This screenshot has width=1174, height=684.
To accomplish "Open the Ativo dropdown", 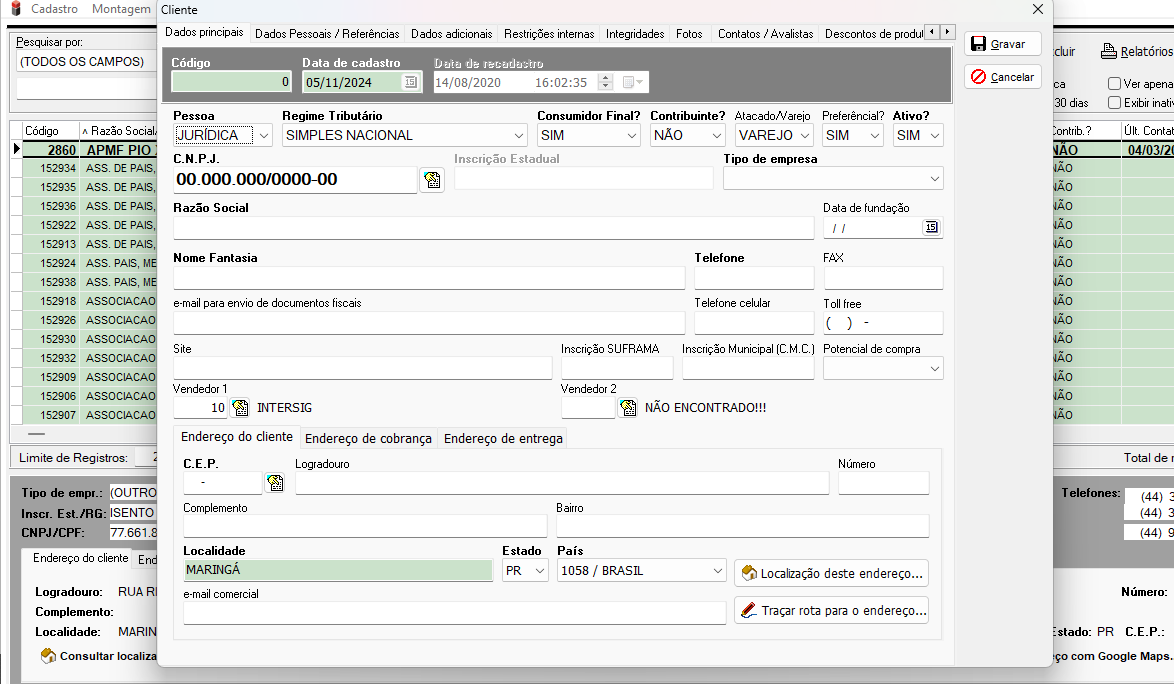I will pyautogui.click(x=934, y=135).
